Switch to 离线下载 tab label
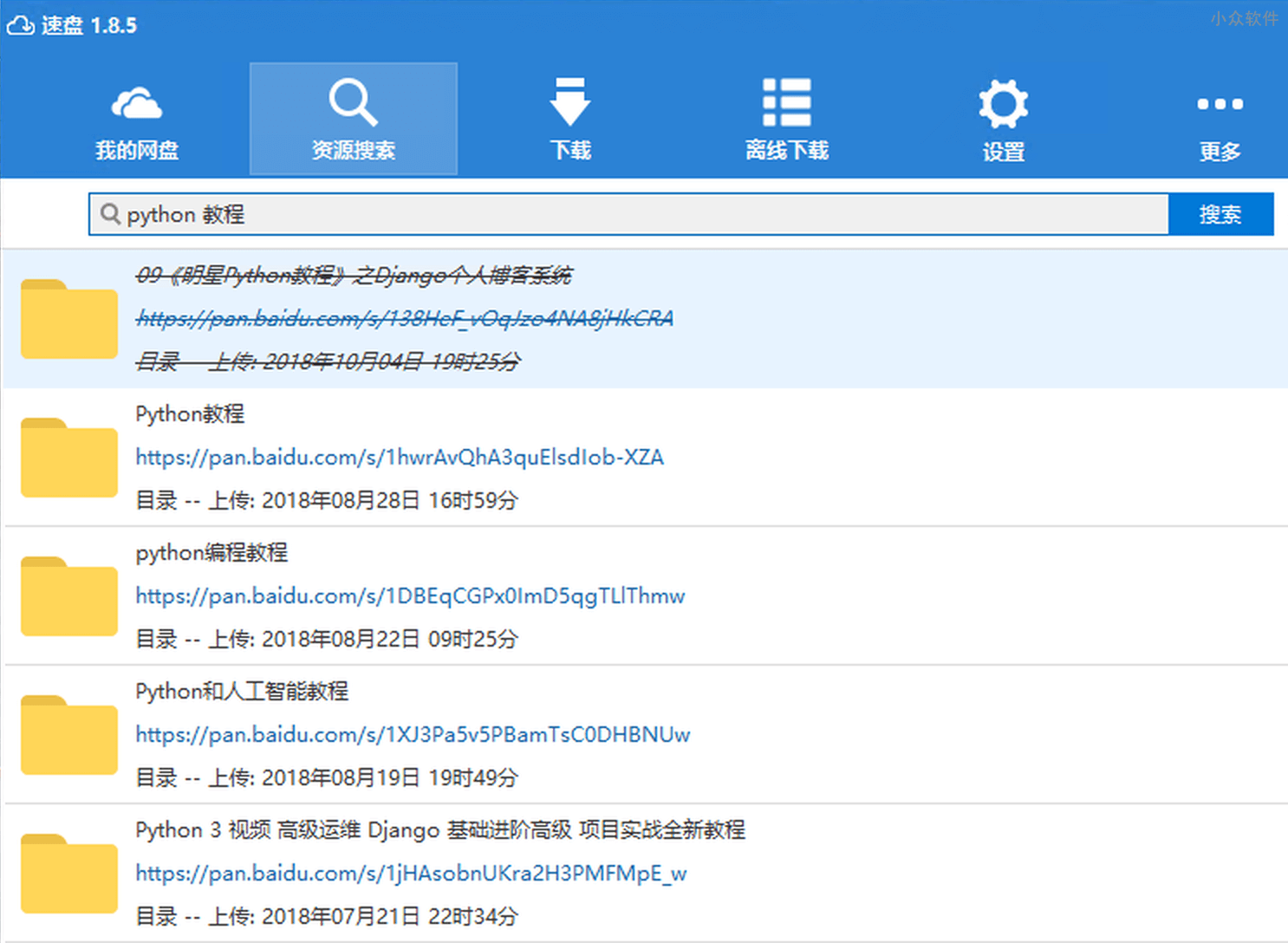Viewport: 1288px width, 943px height. pyautogui.click(x=786, y=150)
